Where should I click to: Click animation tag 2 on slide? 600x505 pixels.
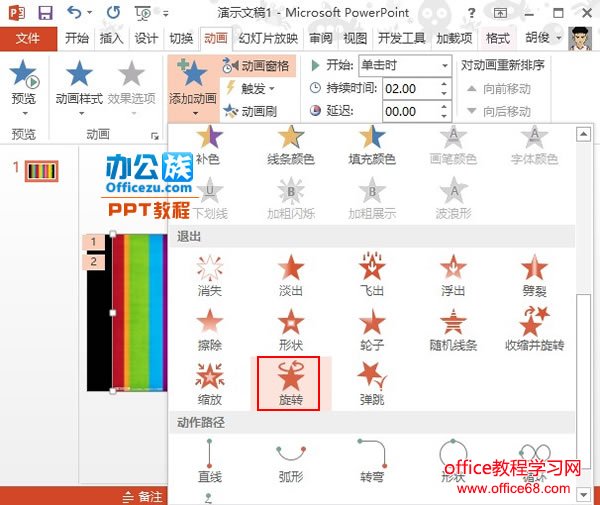click(93, 262)
